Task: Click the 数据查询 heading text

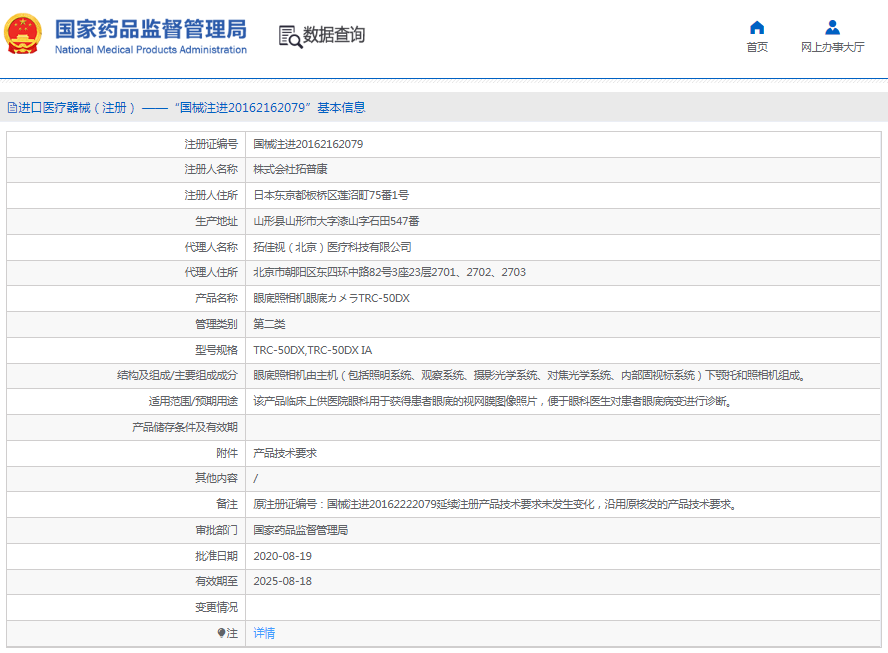Action: 334,35
